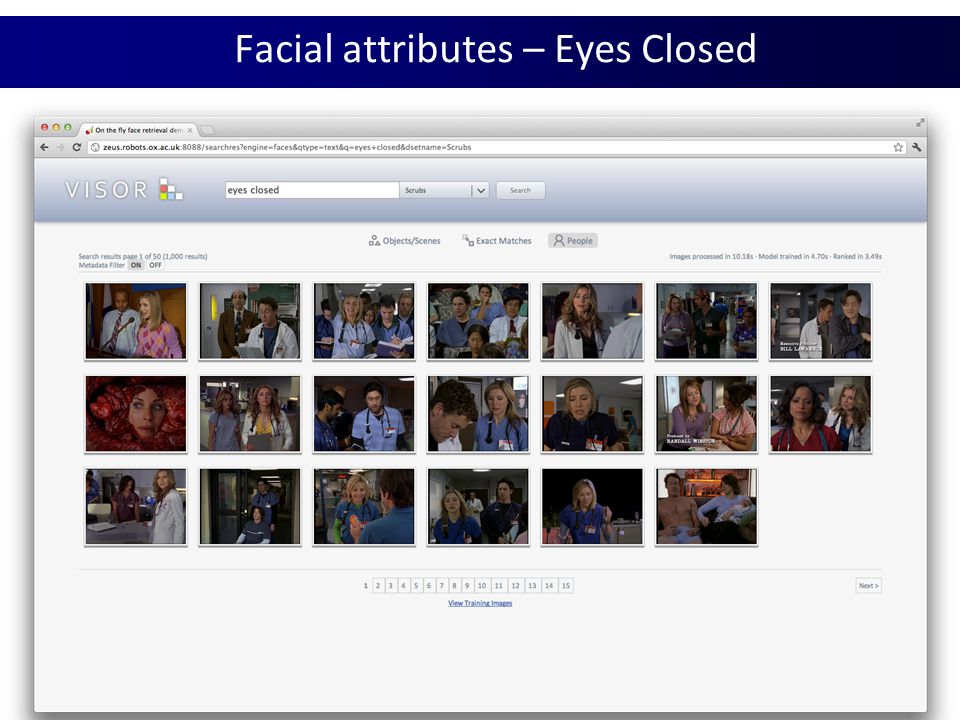Click the Metadata Filter label
Image resolution: width=960 pixels, height=720 pixels.
point(102,265)
